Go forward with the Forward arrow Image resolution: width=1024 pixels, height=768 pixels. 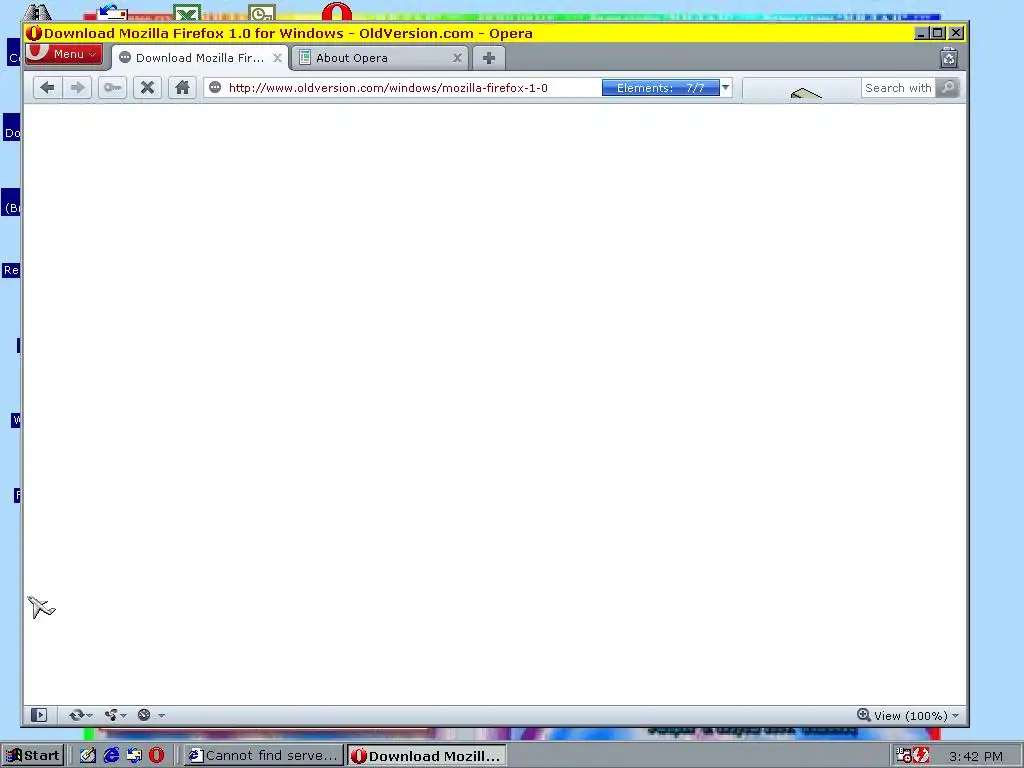(x=77, y=88)
